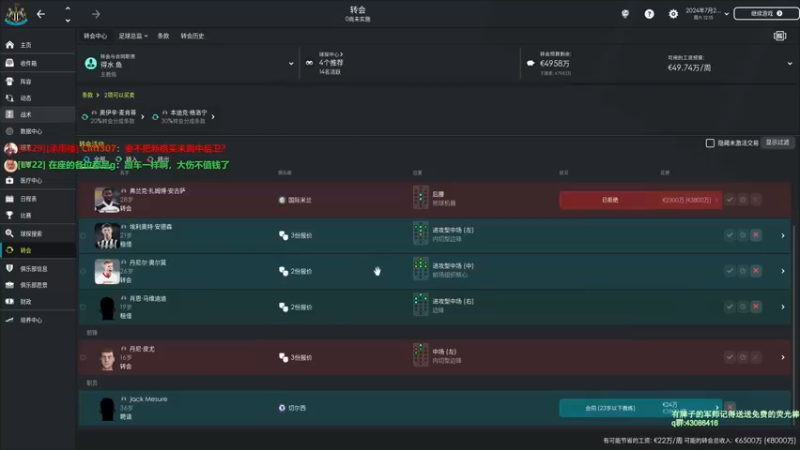Image resolution: width=800 pixels, height=450 pixels.
Task: Expand the 丹尼·庞戈 row chevron
Action: pos(783,358)
